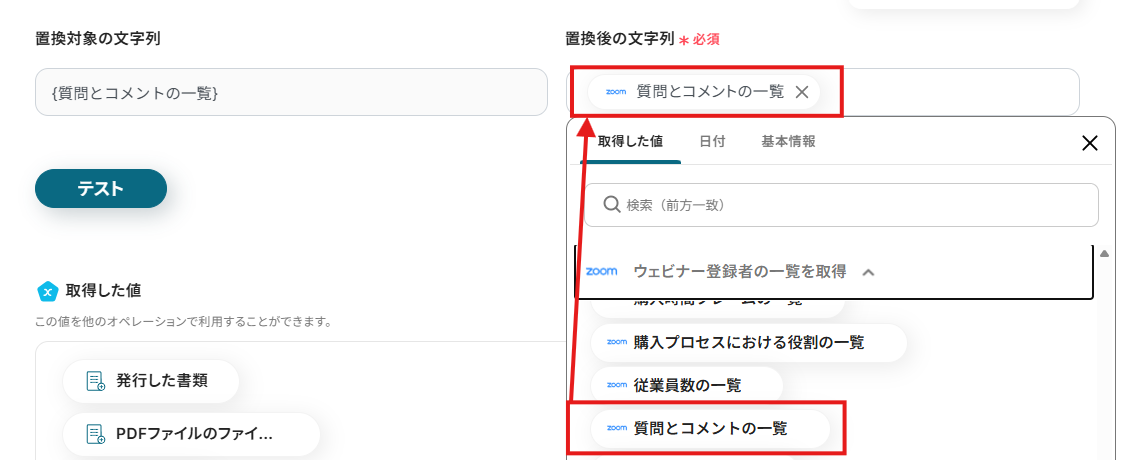The width and height of the screenshot is (1148, 460).
Task: Click the ウェビナー登録者の一覧を取得 section header
Action: tap(739, 271)
